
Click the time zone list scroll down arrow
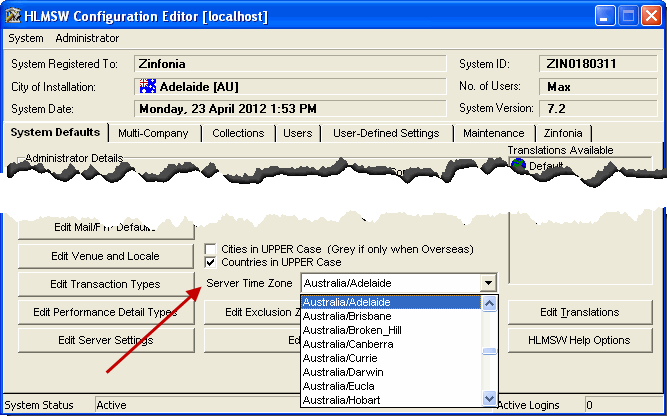tap(489, 399)
